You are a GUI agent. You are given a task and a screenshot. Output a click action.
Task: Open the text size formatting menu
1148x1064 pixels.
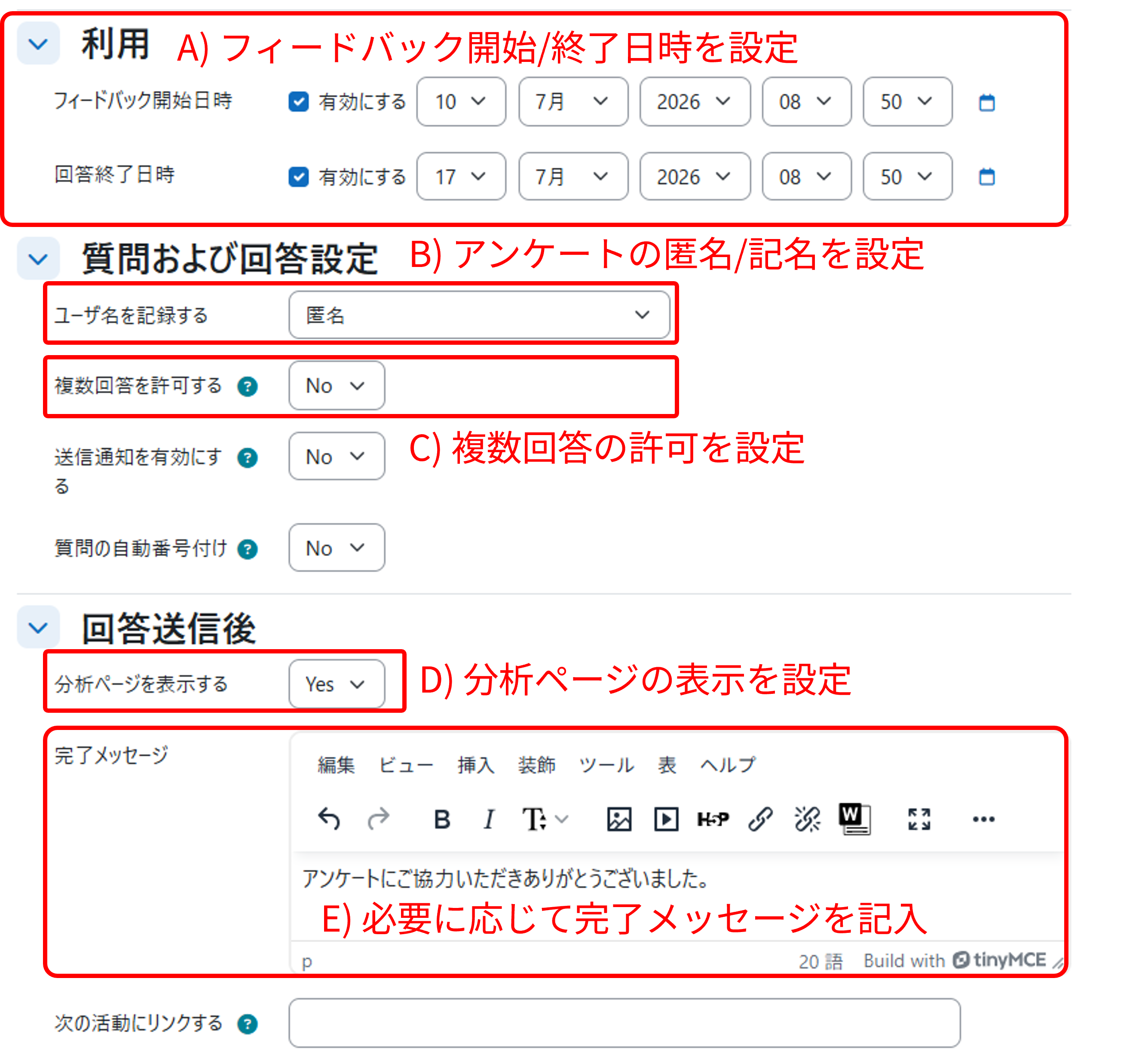tap(545, 819)
